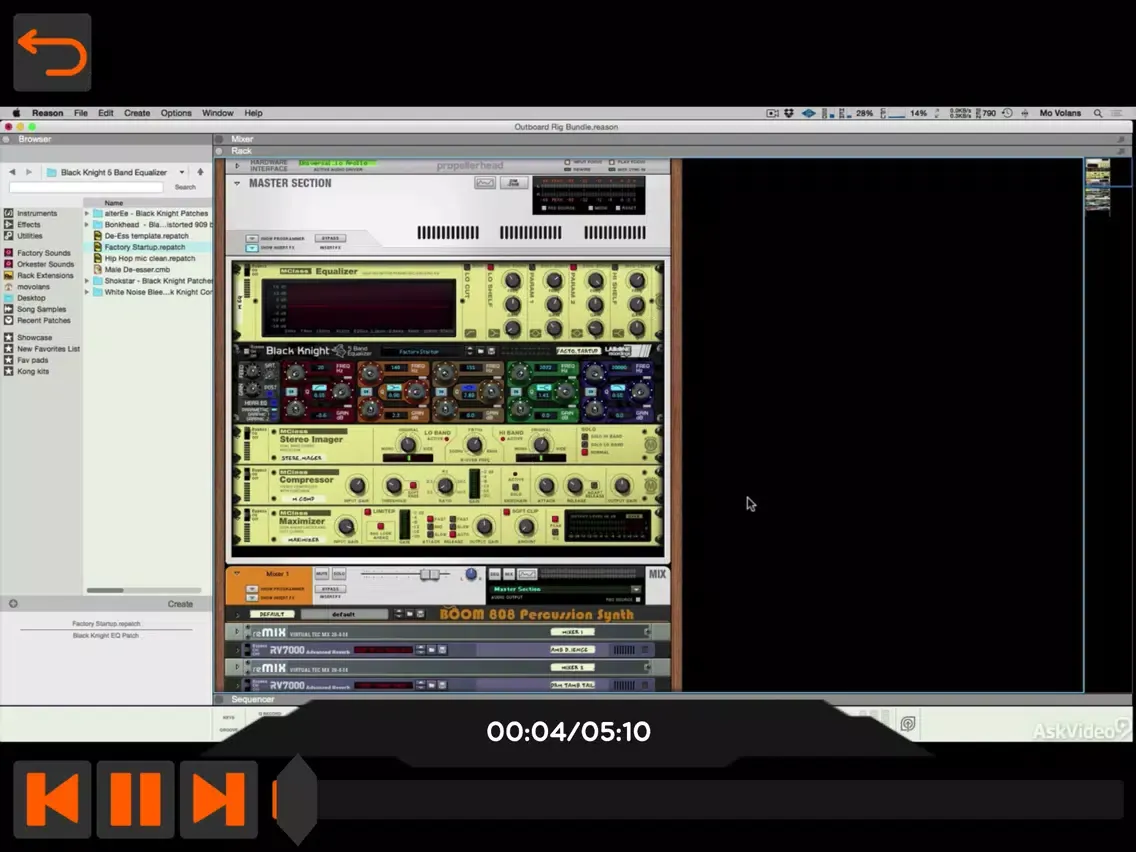Viewport: 1136px width, 852px height.
Task: Open Factory Sounds location
Action: tap(43, 253)
